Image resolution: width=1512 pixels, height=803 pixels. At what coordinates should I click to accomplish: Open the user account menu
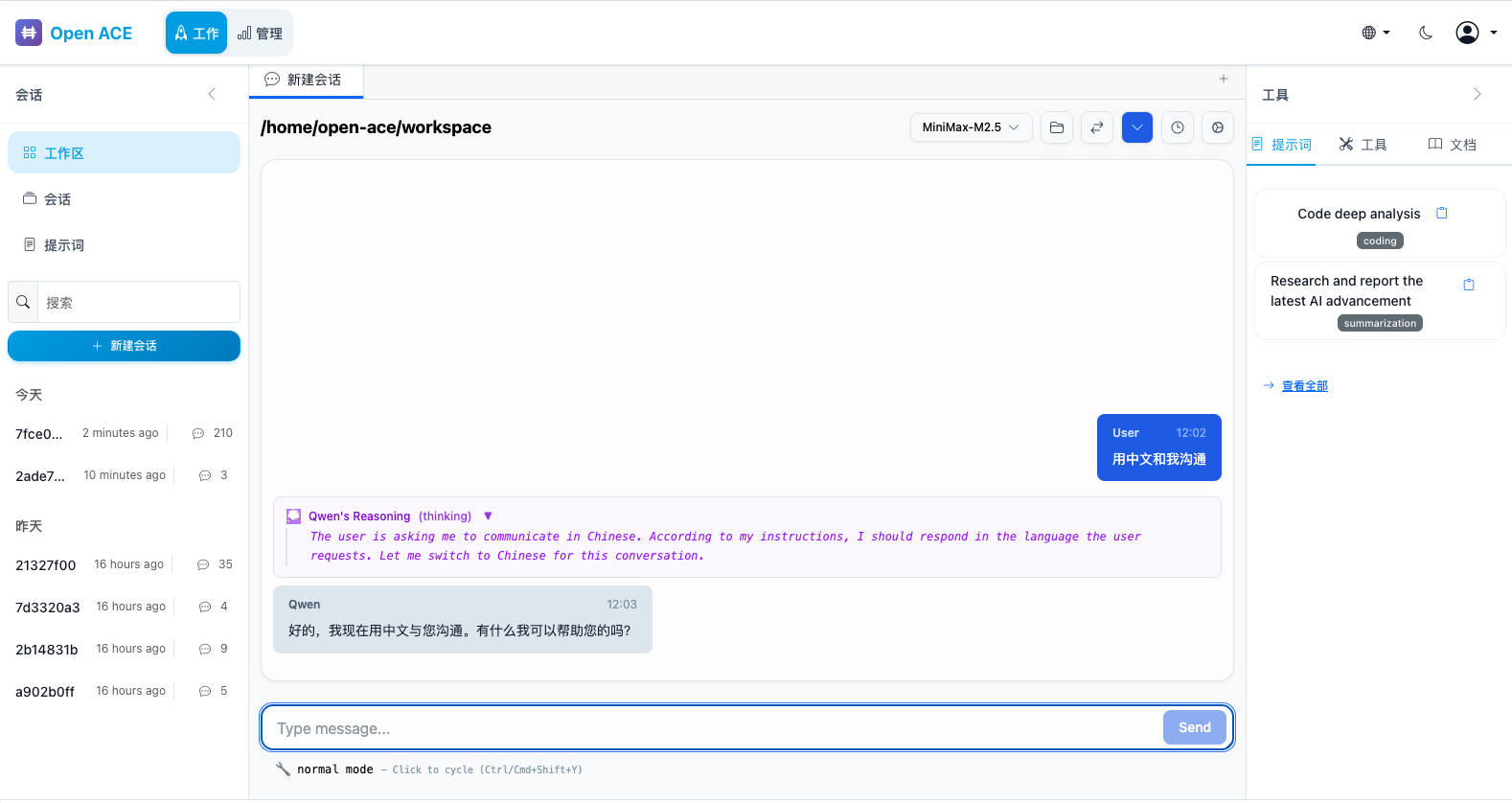[1476, 33]
